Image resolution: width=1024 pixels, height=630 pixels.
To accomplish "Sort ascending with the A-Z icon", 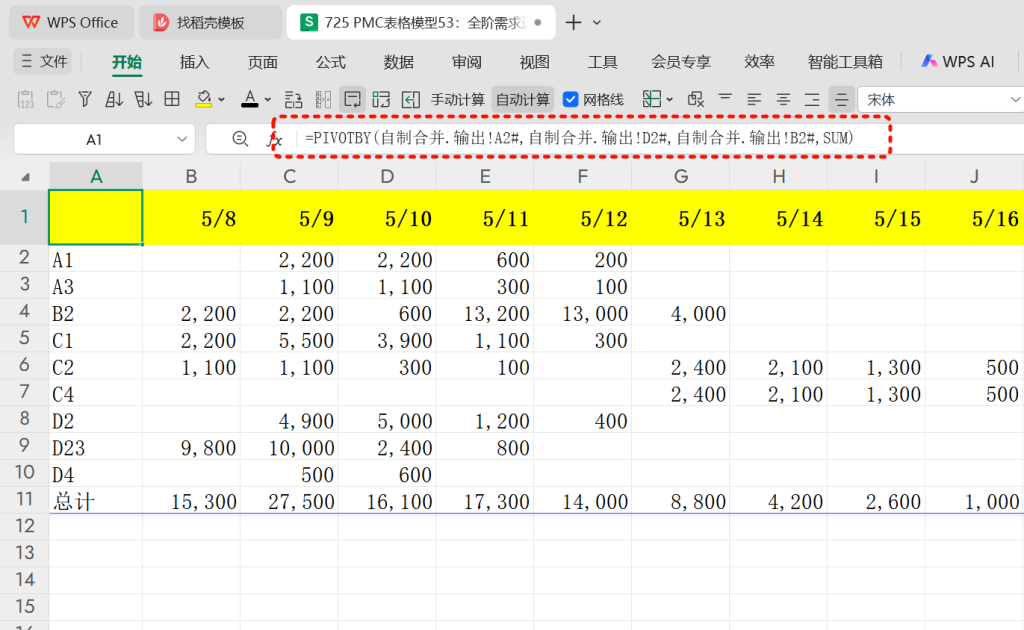I will click(114, 100).
